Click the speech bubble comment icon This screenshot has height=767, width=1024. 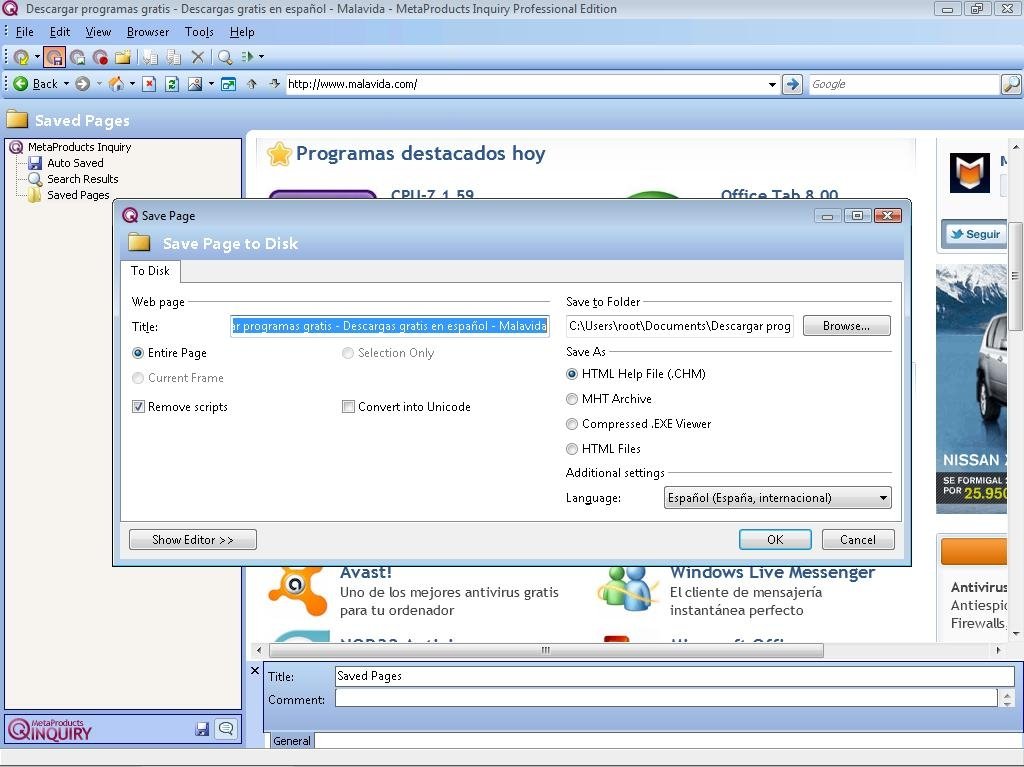coord(226,728)
